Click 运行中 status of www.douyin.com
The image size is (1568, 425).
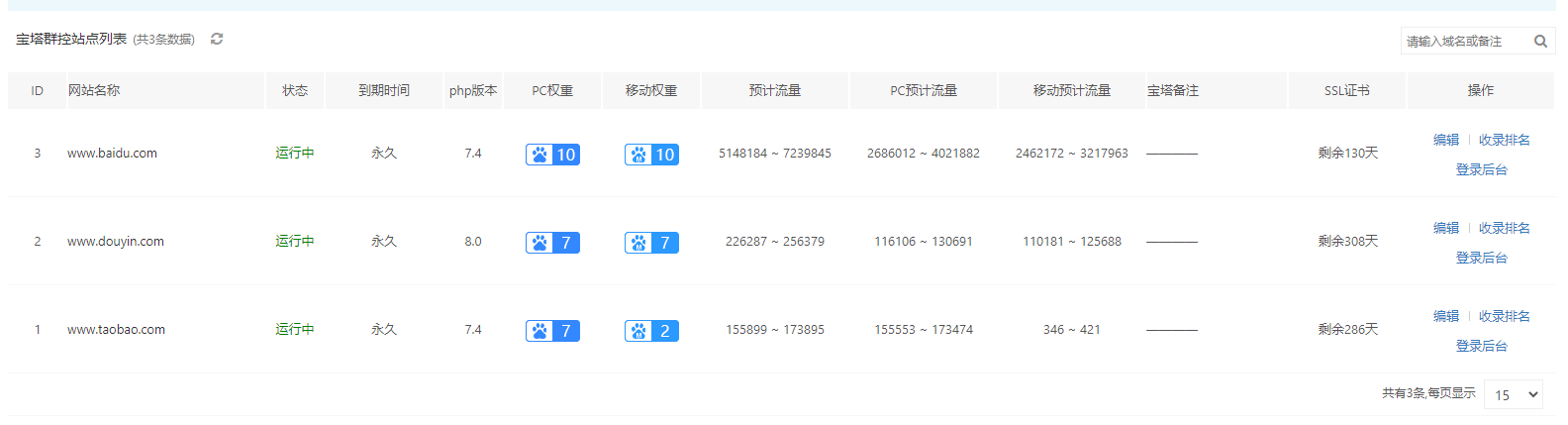pos(295,241)
